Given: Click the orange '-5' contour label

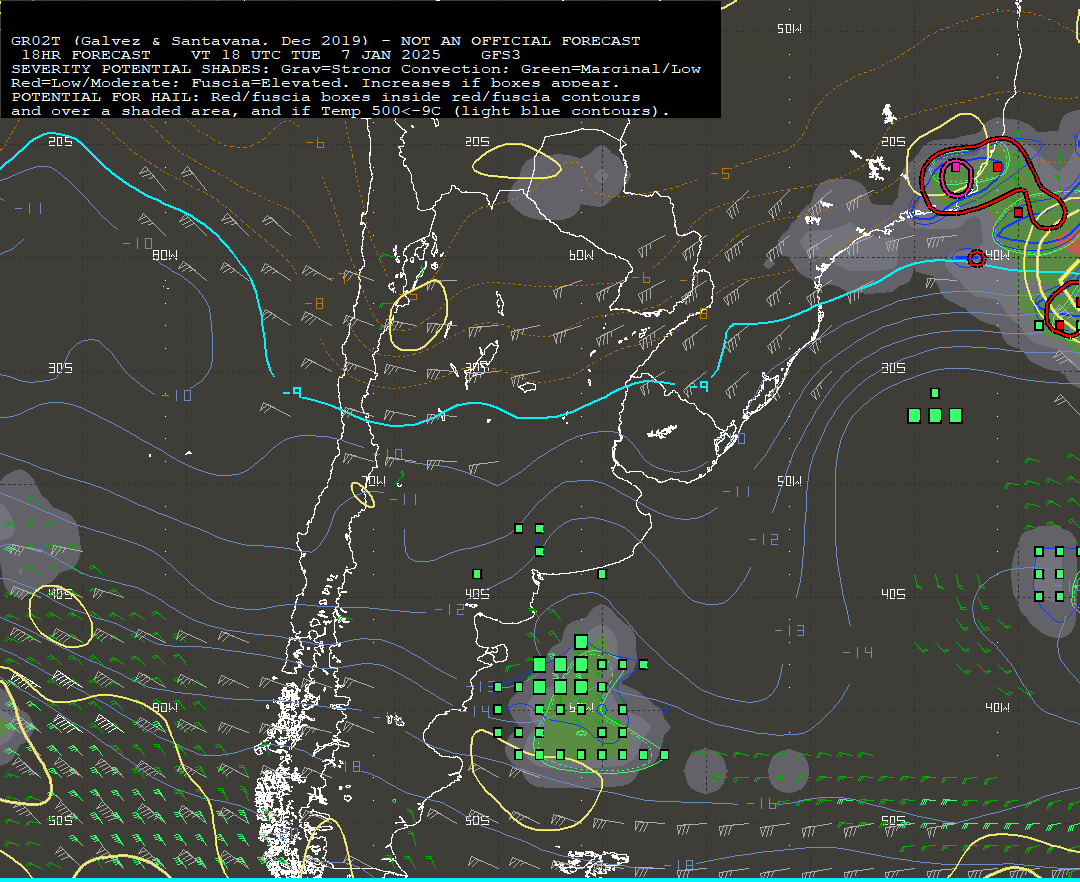Looking at the screenshot, I should (x=720, y=174).
